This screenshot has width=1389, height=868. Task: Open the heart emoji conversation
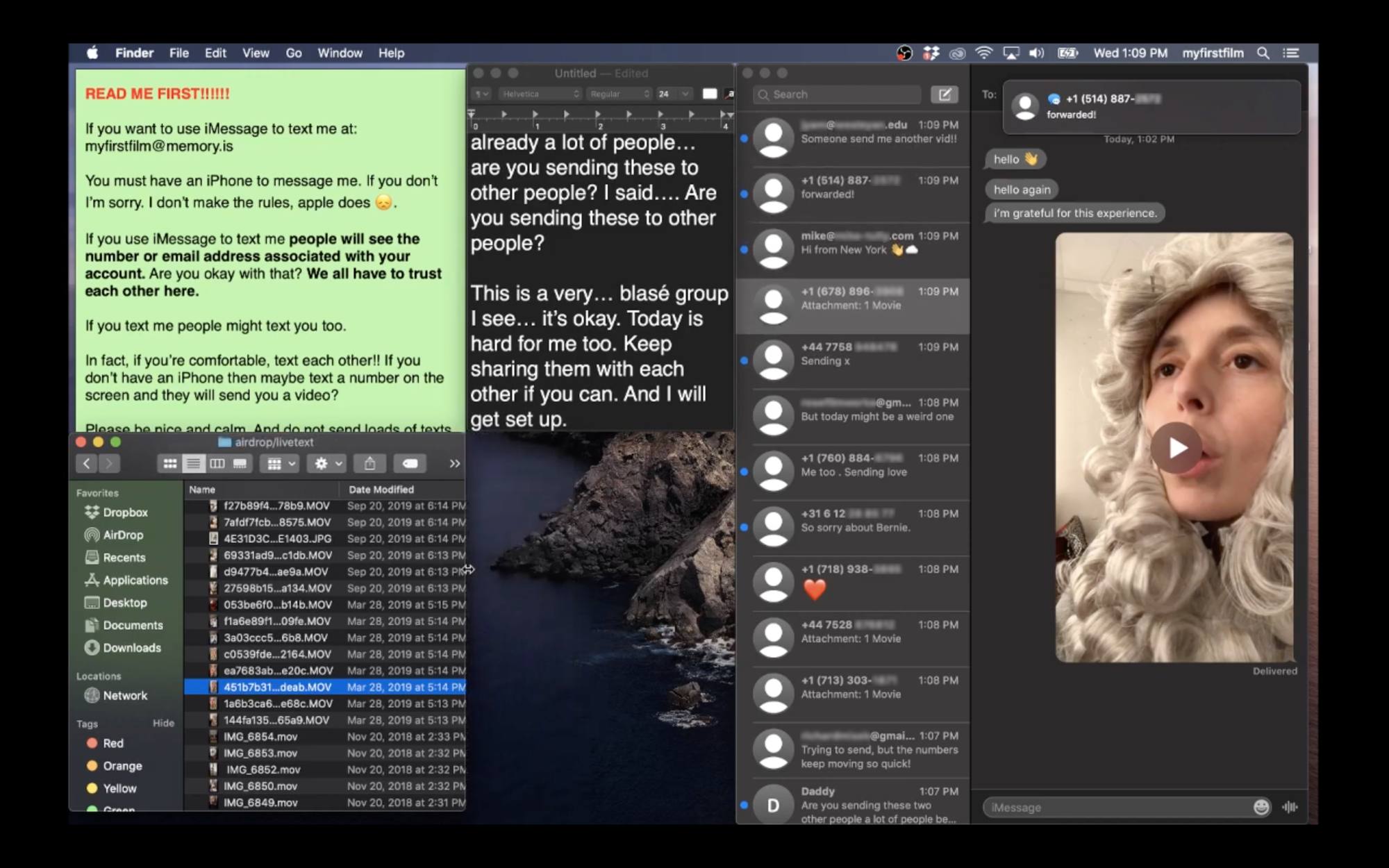click(853, 583)
